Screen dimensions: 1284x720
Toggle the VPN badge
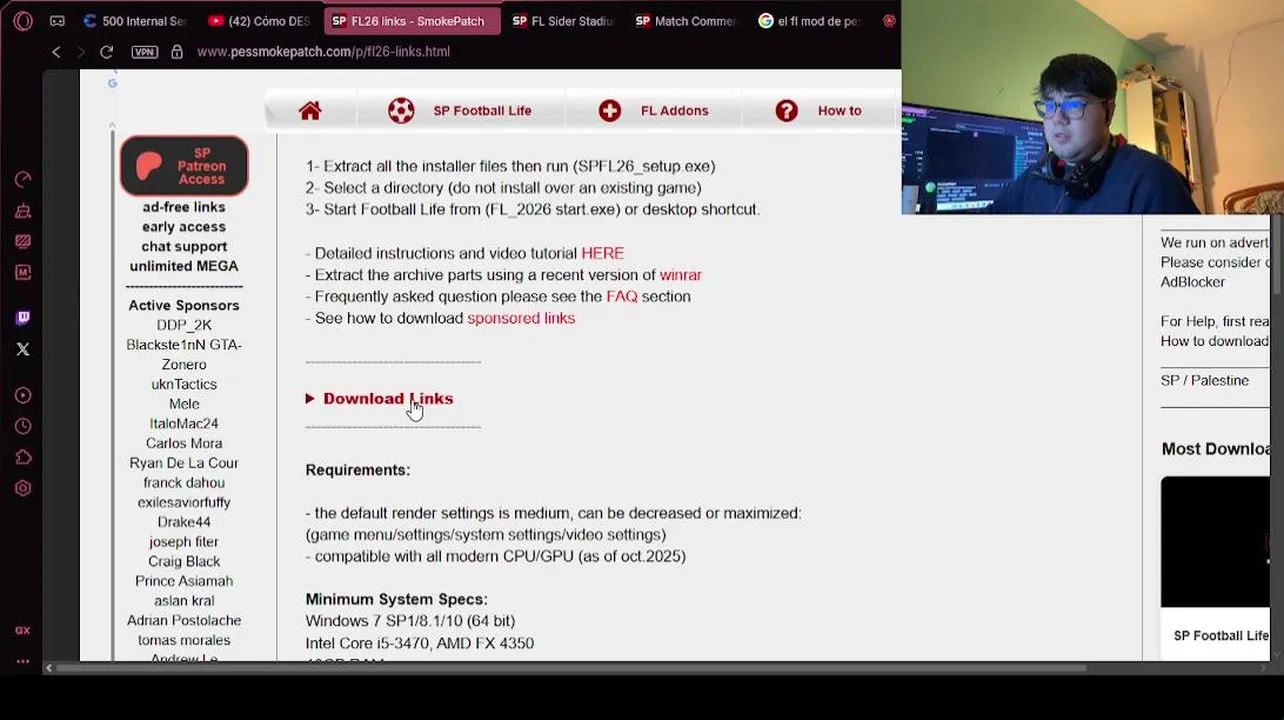(x=144, y=52)
